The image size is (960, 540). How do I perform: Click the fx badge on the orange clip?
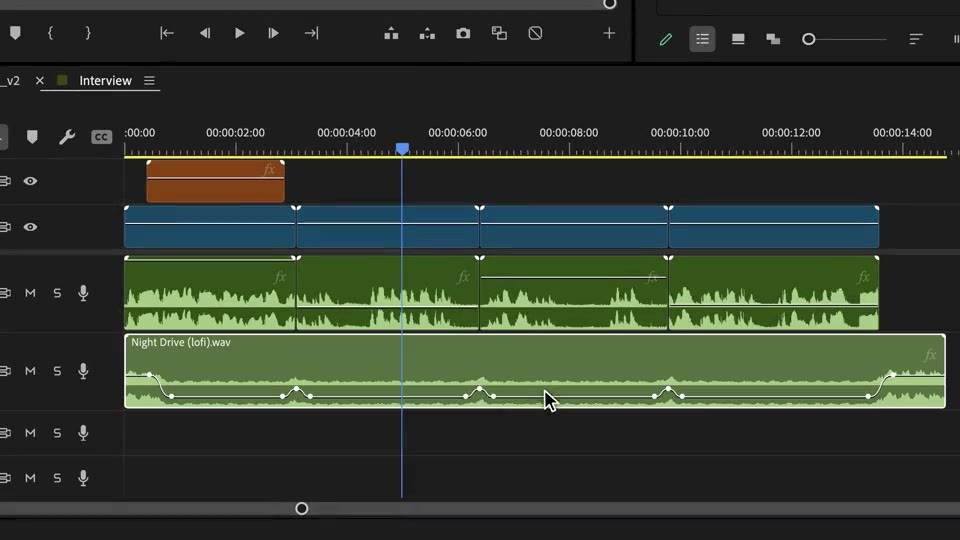tap(269, 170)
